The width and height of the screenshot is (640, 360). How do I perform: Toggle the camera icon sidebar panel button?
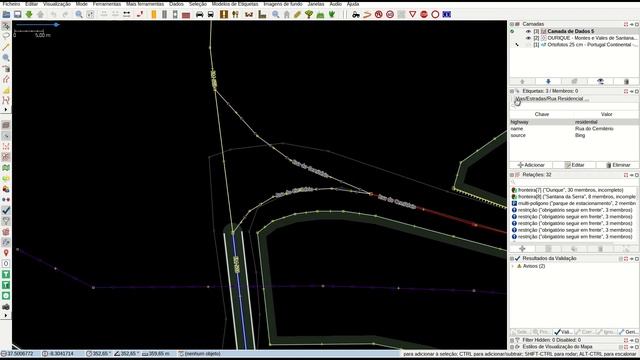(6, 307)
